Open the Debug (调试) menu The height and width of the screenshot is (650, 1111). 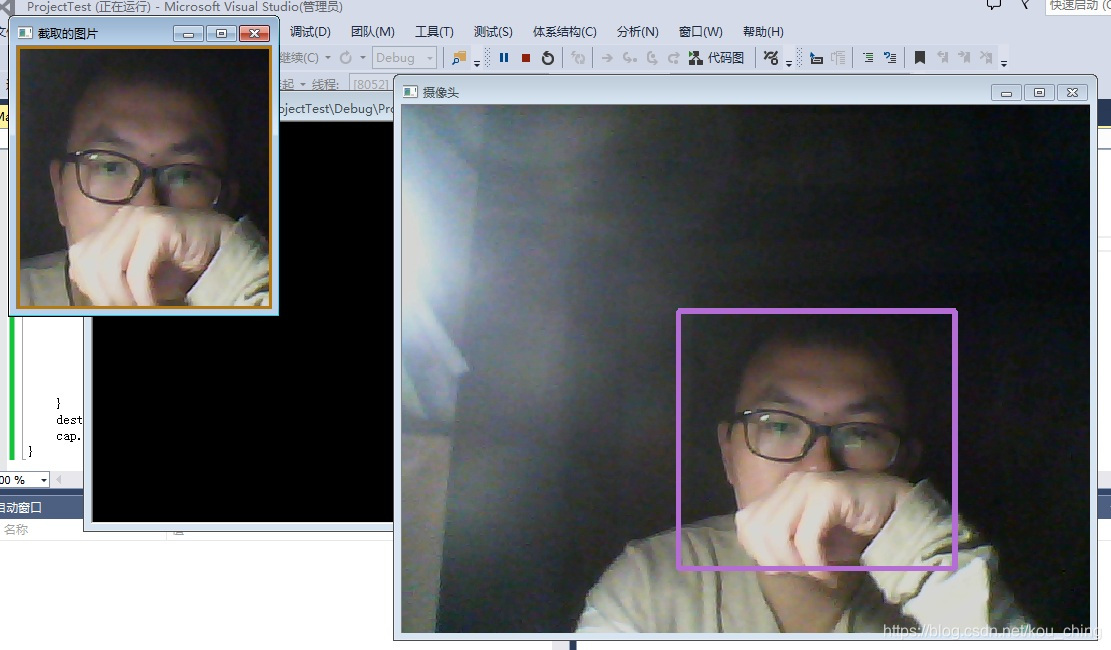pos(310,32)
